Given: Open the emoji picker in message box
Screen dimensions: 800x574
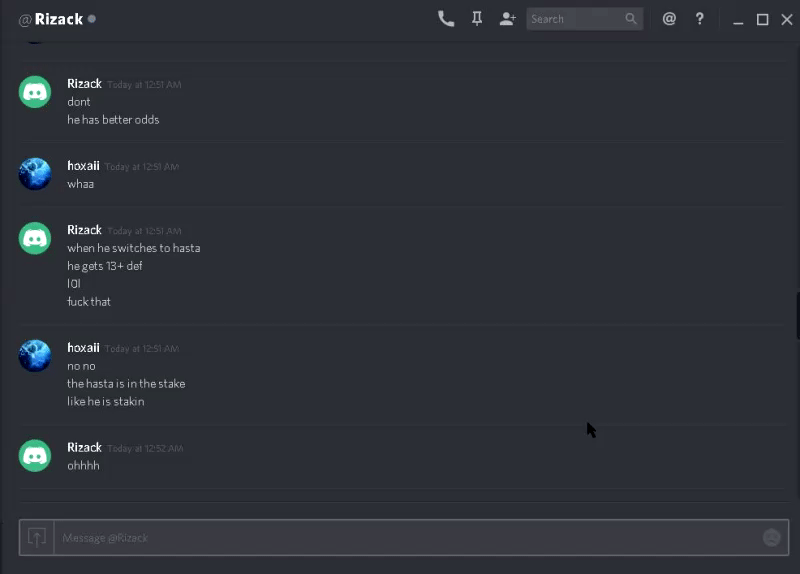Looking at the screenshot, I should tap(771, 537).
